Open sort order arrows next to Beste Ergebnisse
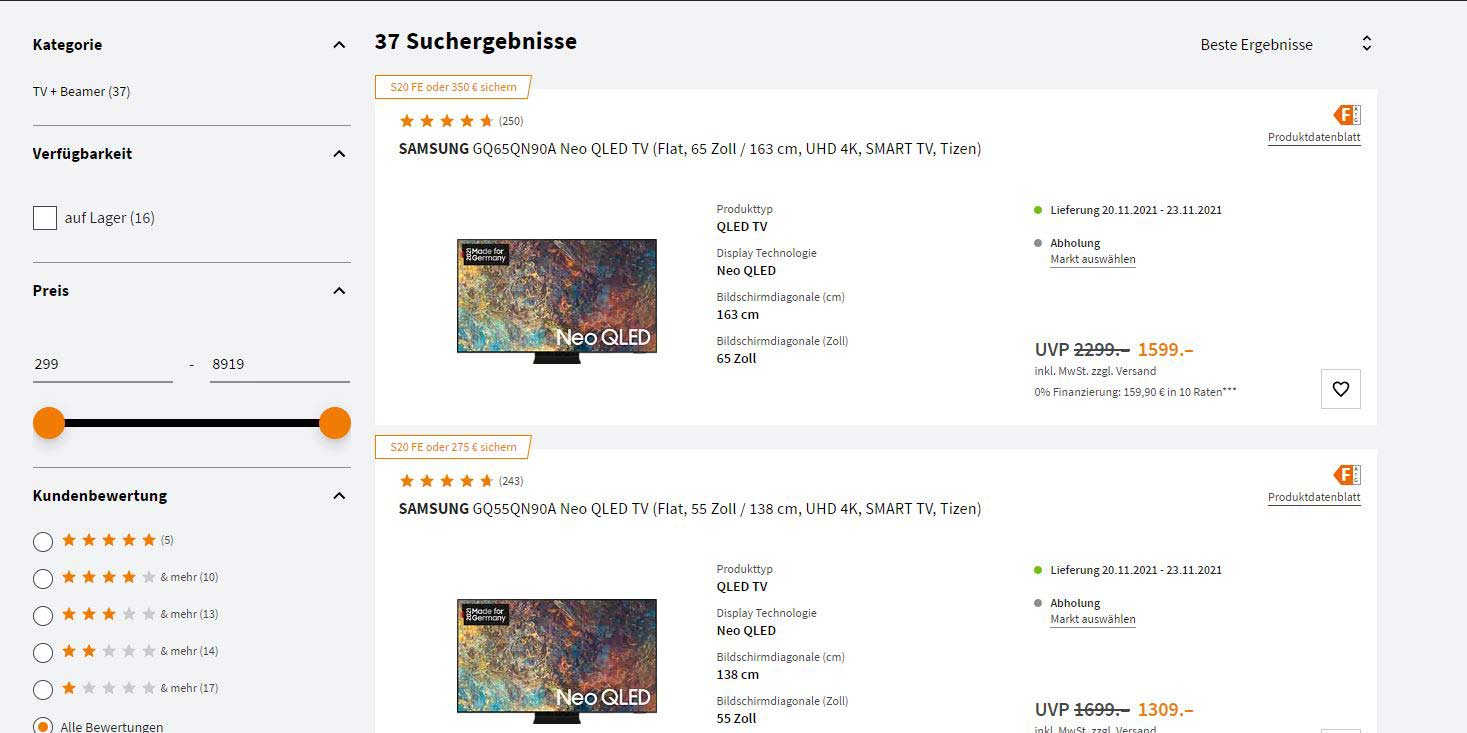 (1366, 44)
